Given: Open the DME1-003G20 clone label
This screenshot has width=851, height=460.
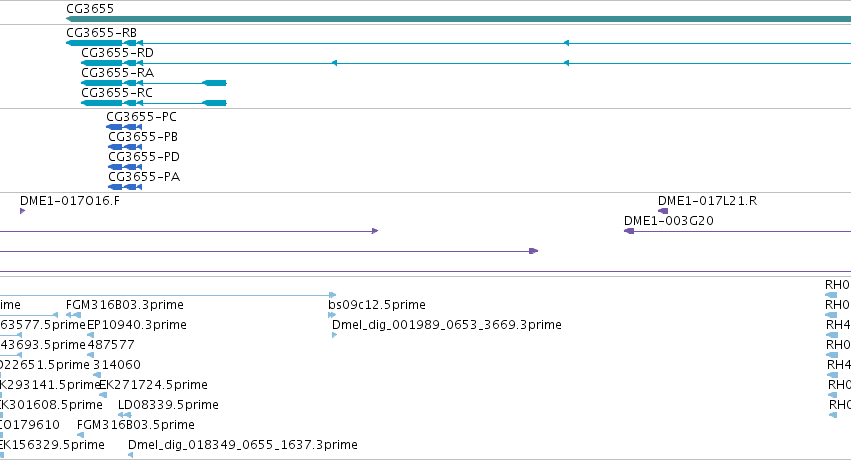Looking at the screenshot, I should 669,221.
